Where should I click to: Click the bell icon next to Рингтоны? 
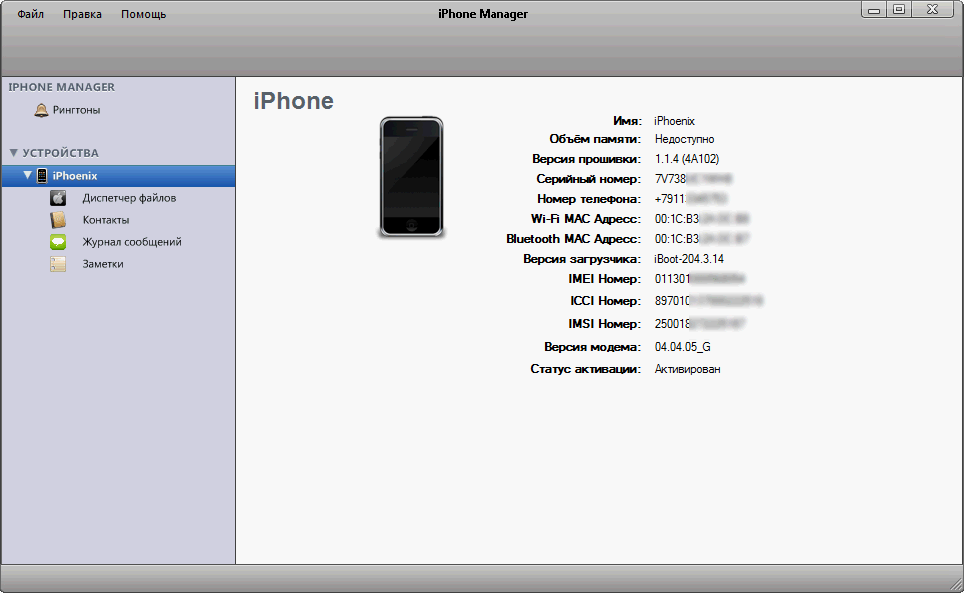tap(41, 111)
